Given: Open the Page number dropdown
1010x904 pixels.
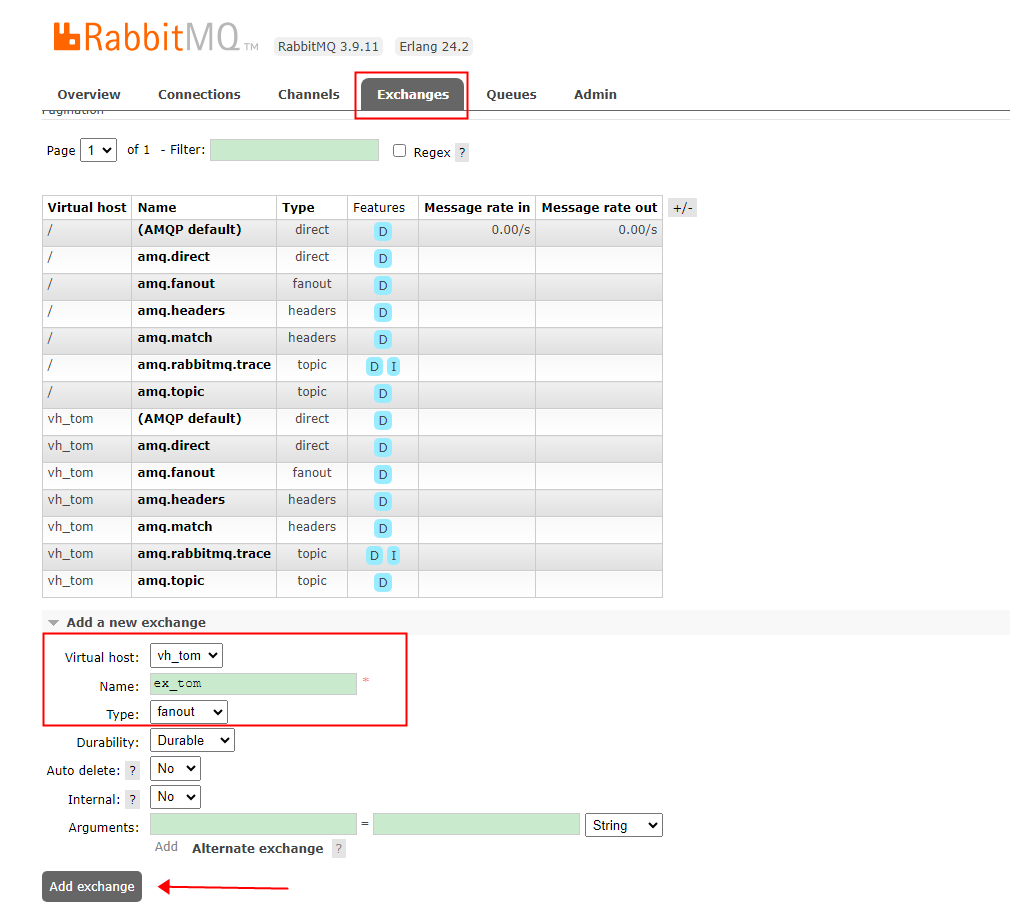Looking at the screenshot, I should pos(99,150).
